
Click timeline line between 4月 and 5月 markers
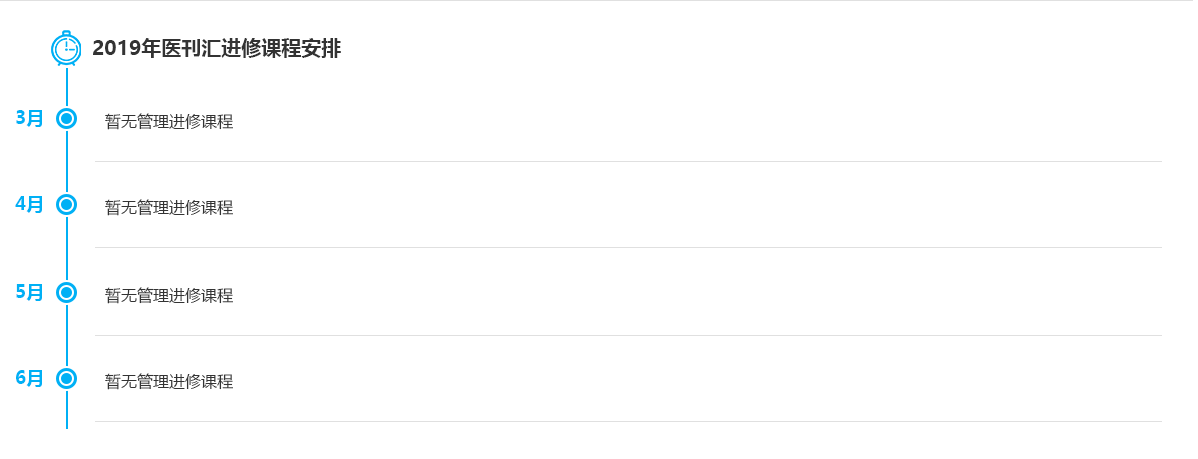click(x=67, y=249)
